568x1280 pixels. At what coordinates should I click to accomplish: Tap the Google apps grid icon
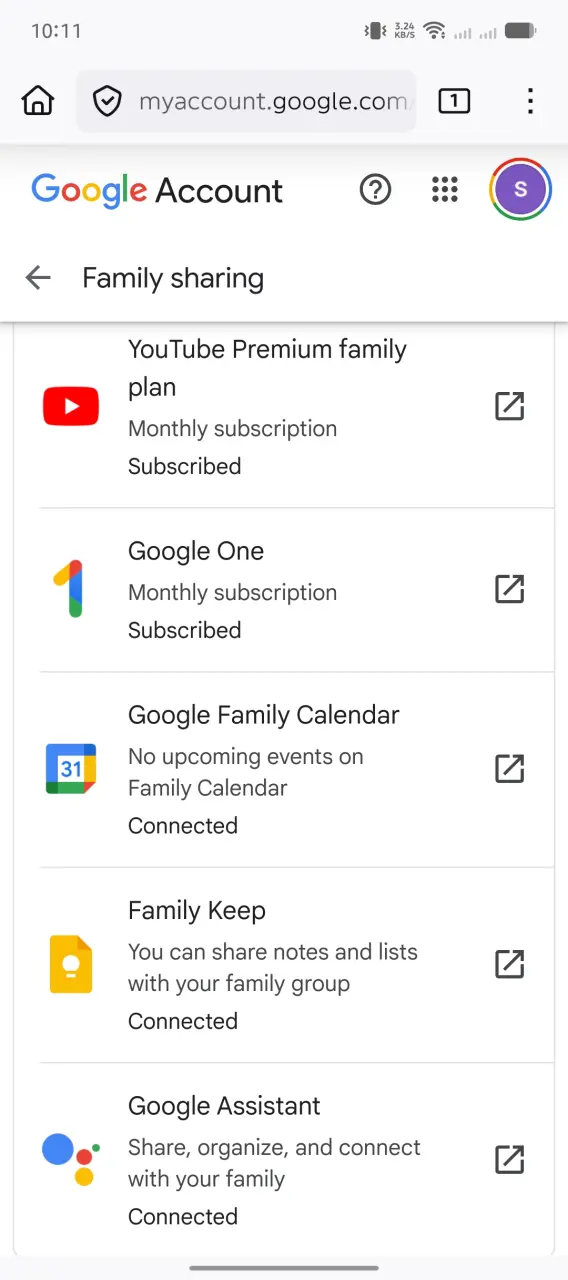pos(445,189)
